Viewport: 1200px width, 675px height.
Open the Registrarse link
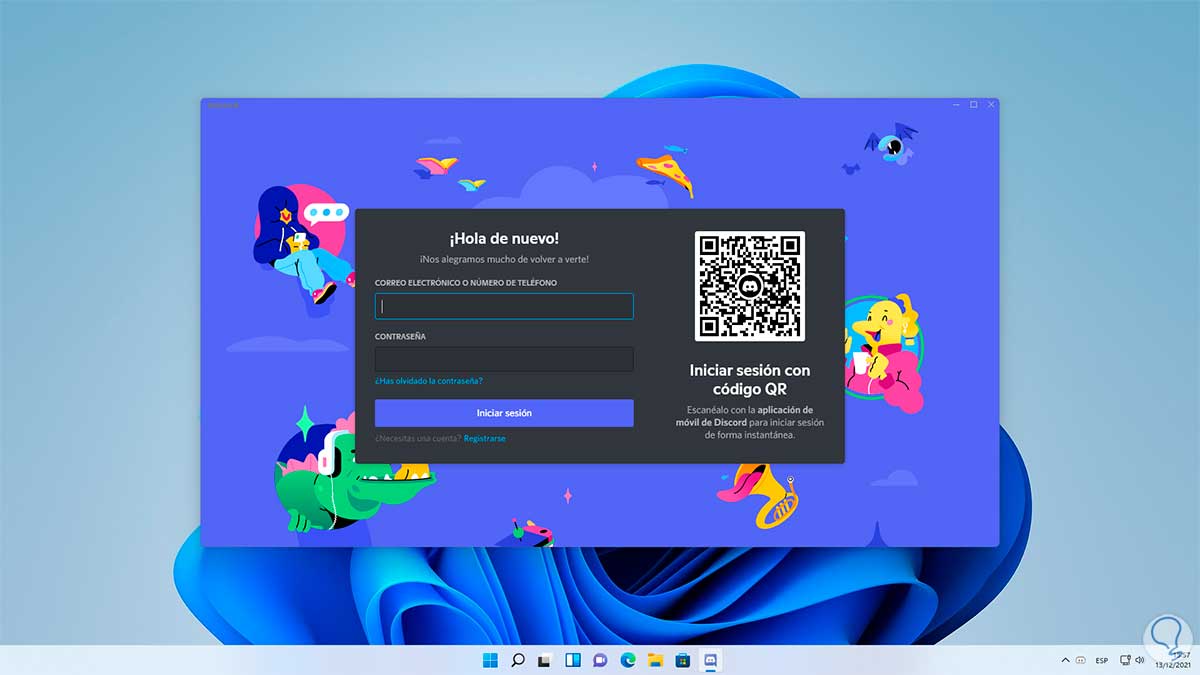(485, 438)
